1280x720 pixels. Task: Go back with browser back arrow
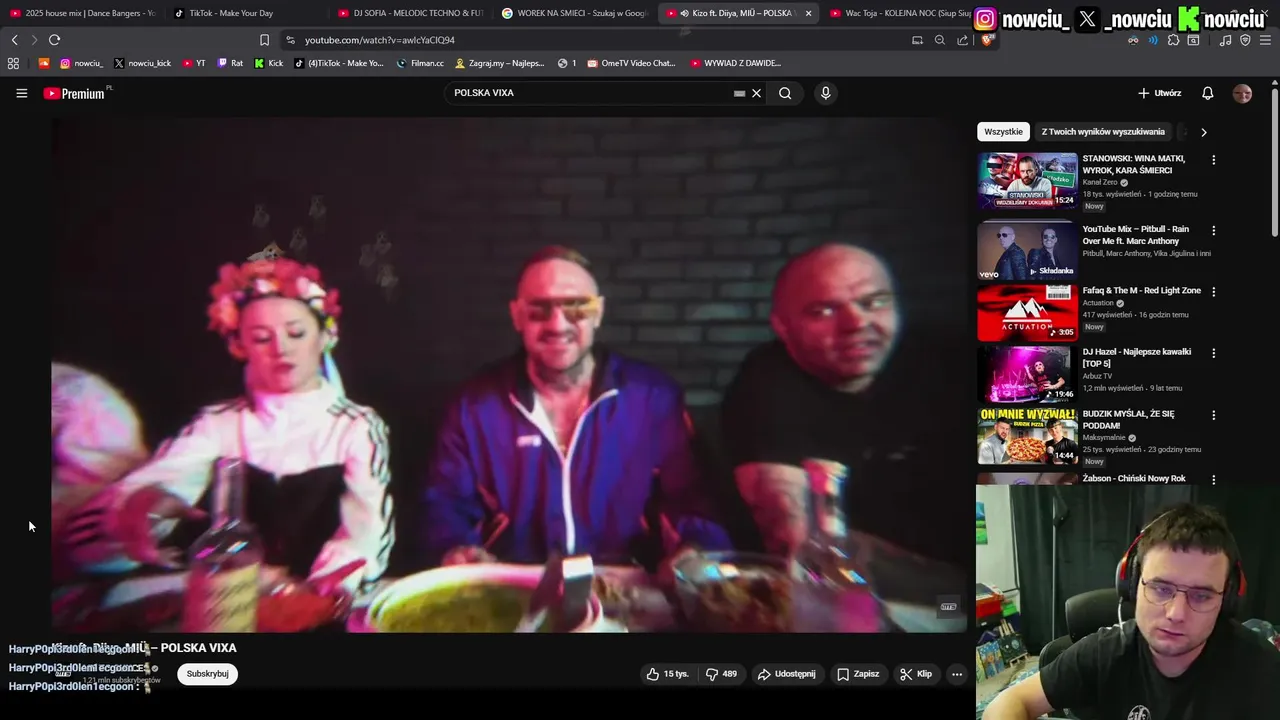coord(14,40)
